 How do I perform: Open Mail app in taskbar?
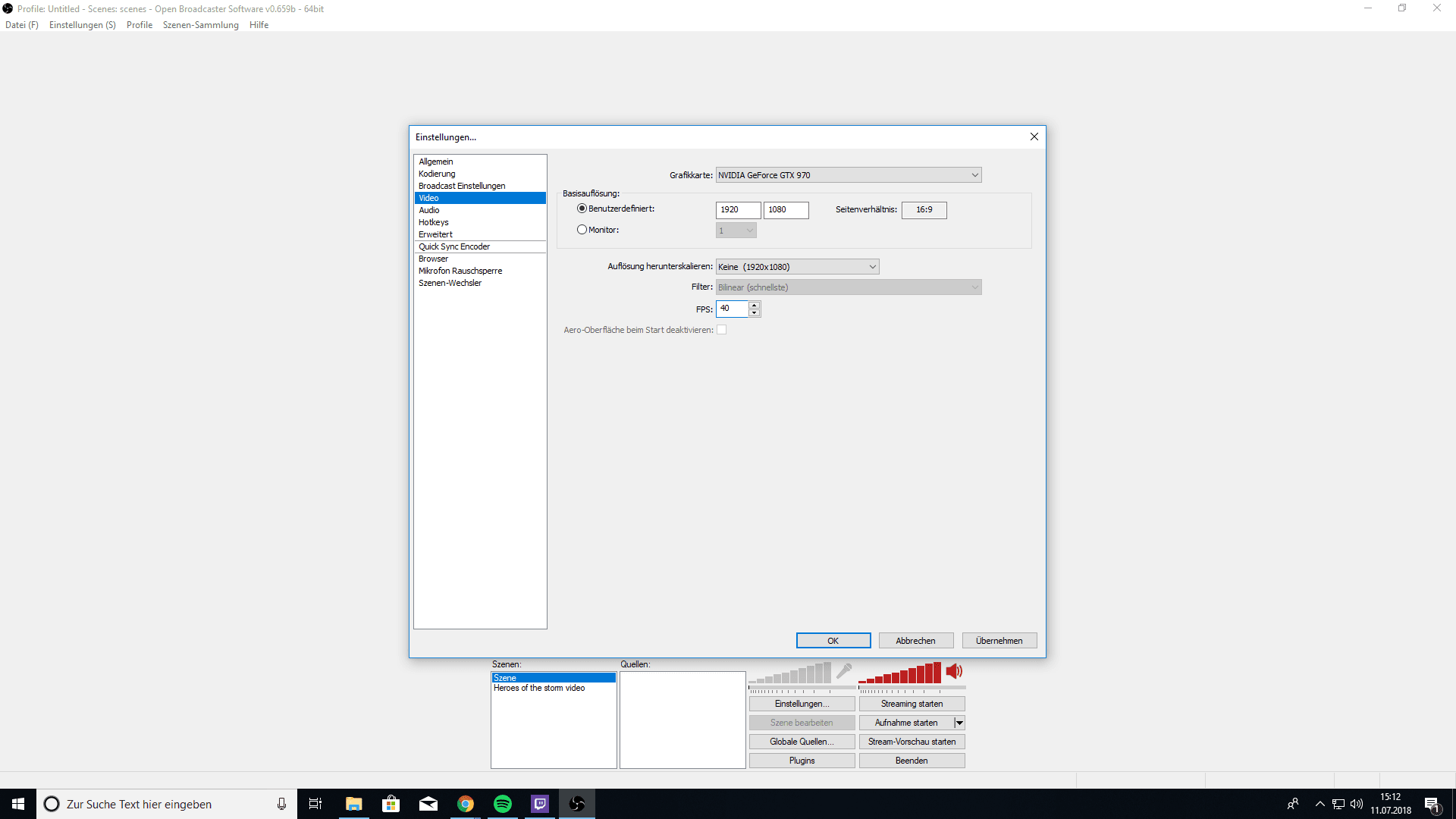(x=428, y=804)
